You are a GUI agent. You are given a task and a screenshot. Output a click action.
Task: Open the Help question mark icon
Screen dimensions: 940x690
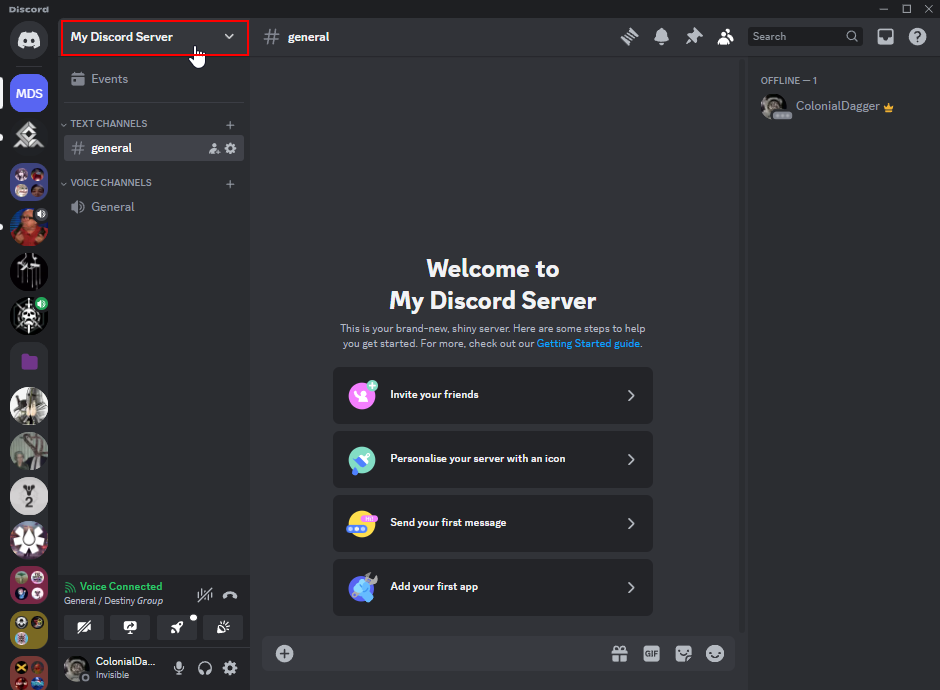[x=917, y=37]
